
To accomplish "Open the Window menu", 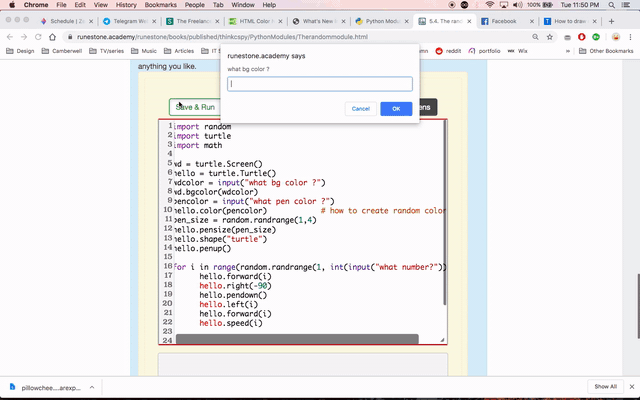I will click(x=243, y=5).
